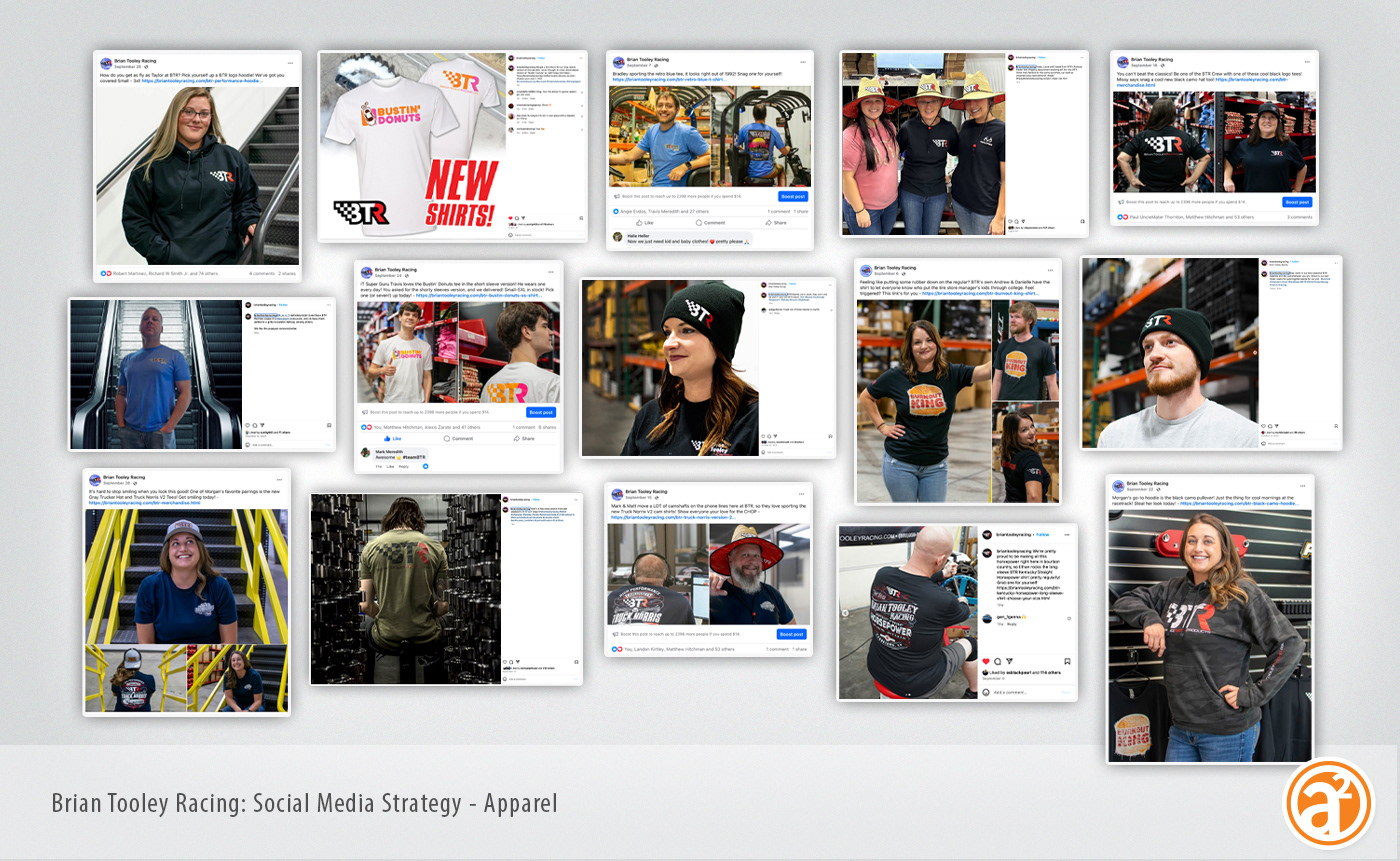This screenshot has width=1400, height=861.
Task: Bookmark the woman's black beanie Instagram post
Action: point(829,435)
